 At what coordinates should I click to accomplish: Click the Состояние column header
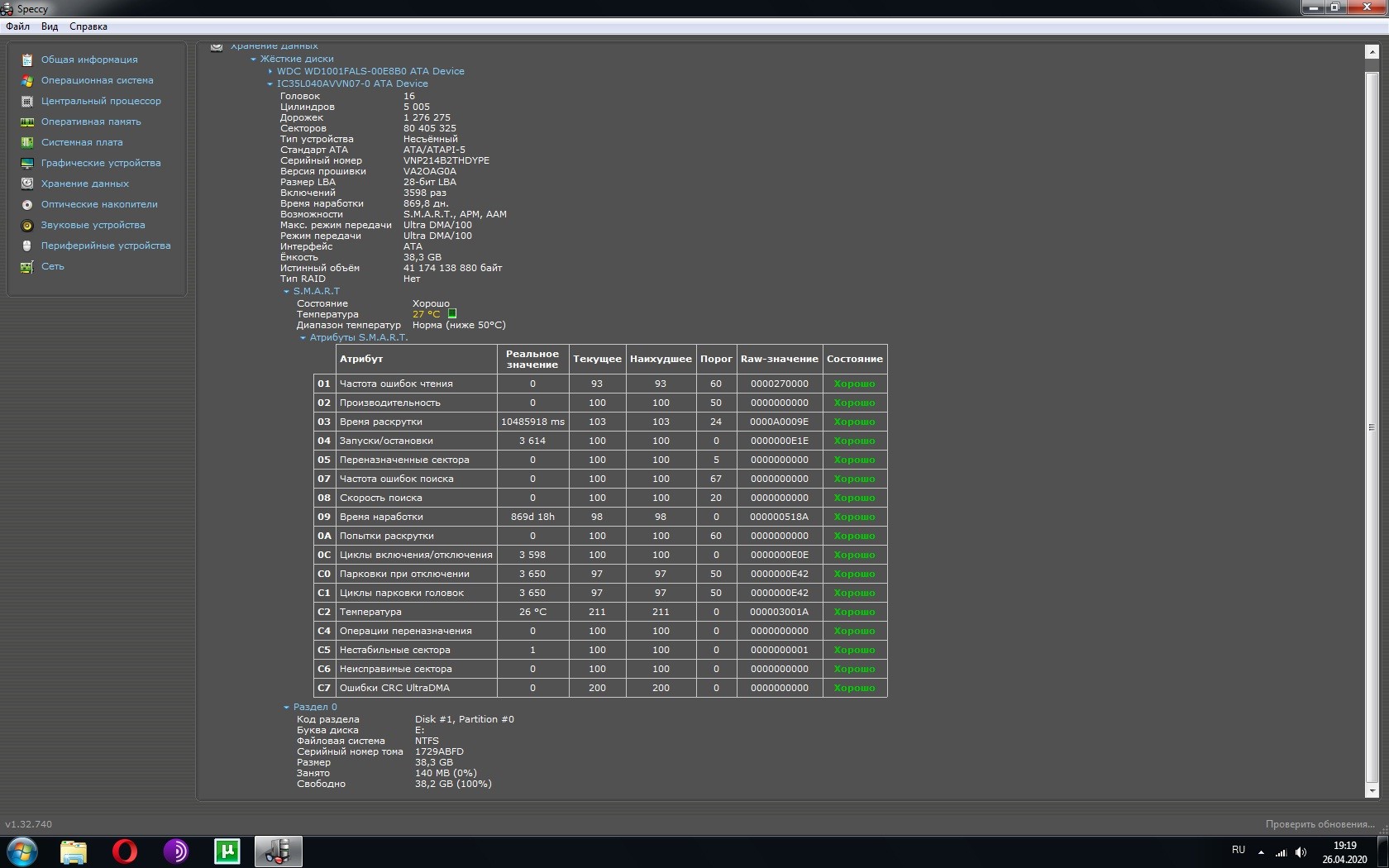[855, 359]
